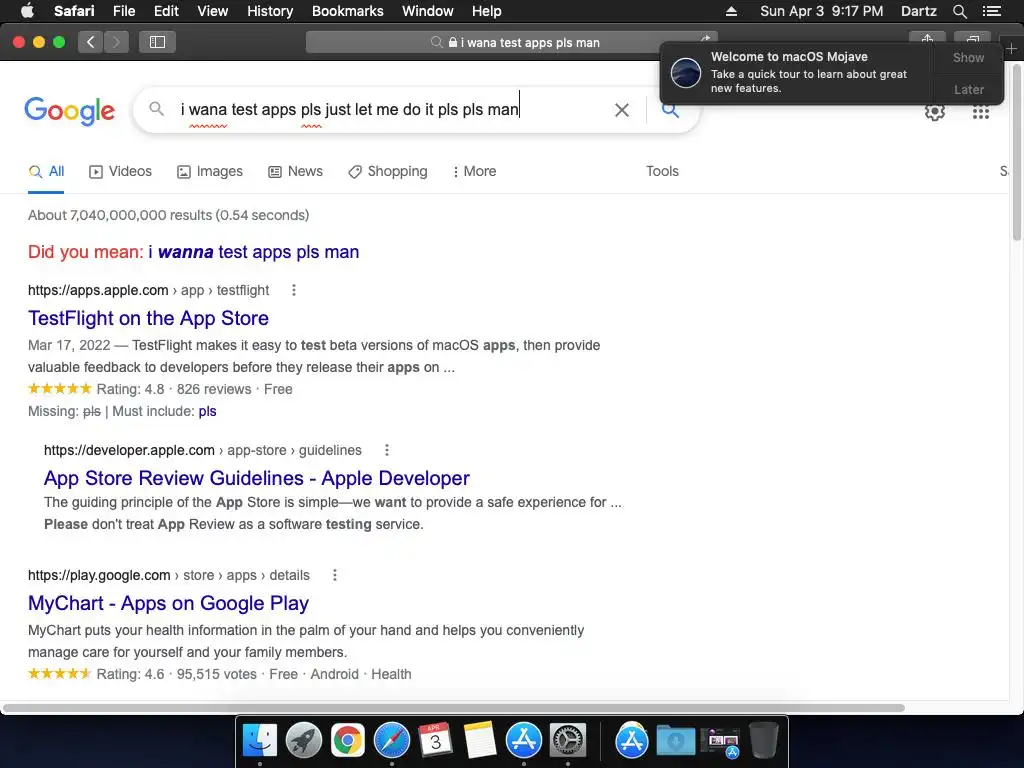Open the Help menu
The image size is (1024, 768).
(487, 11)
